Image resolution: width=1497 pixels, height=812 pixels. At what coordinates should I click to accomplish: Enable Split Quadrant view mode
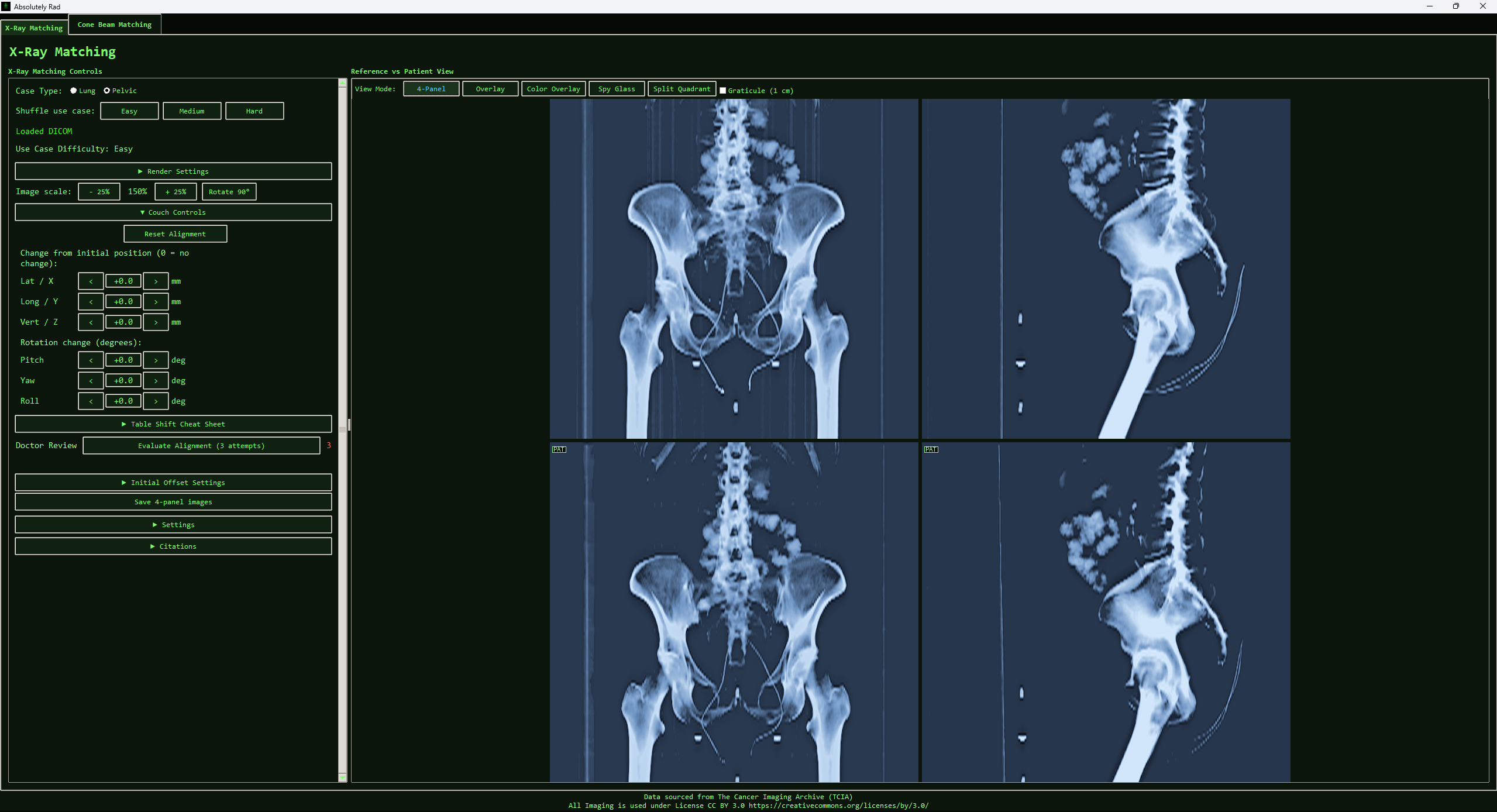pyautogui.click(x=682, y=88)
